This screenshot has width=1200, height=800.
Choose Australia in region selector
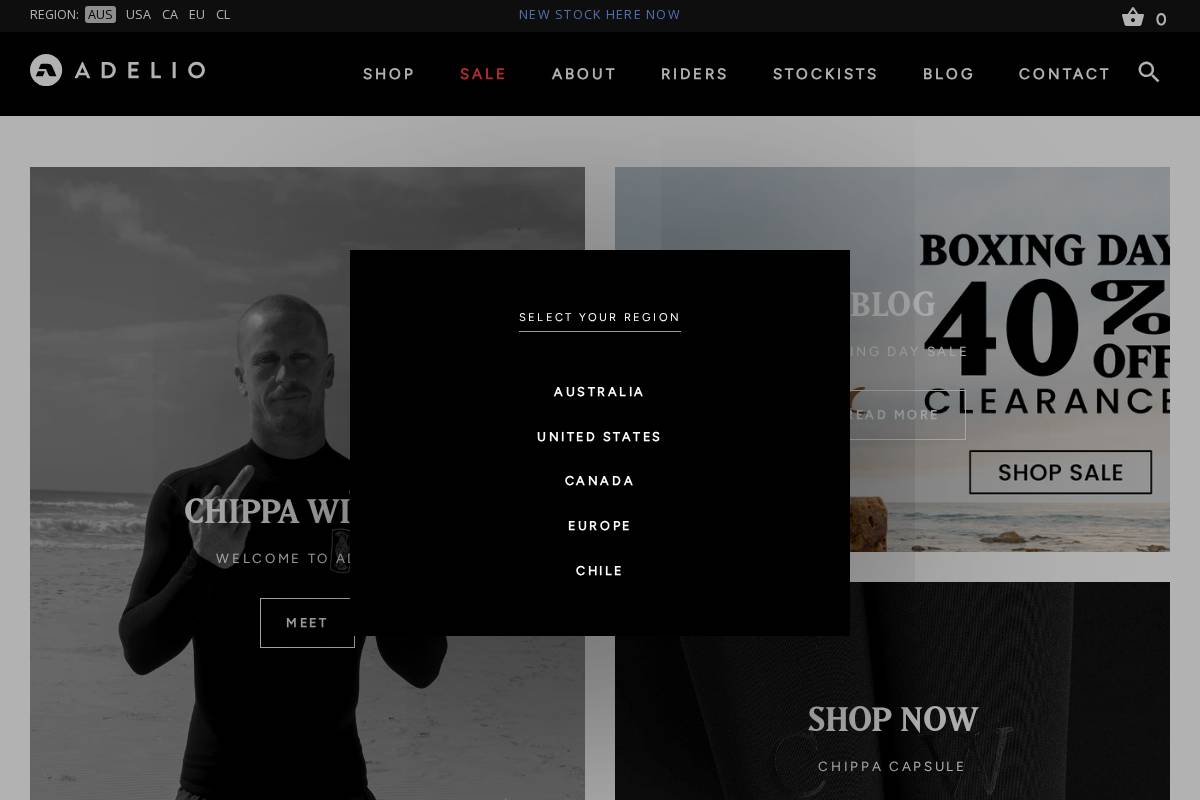(x=599, y=392)
